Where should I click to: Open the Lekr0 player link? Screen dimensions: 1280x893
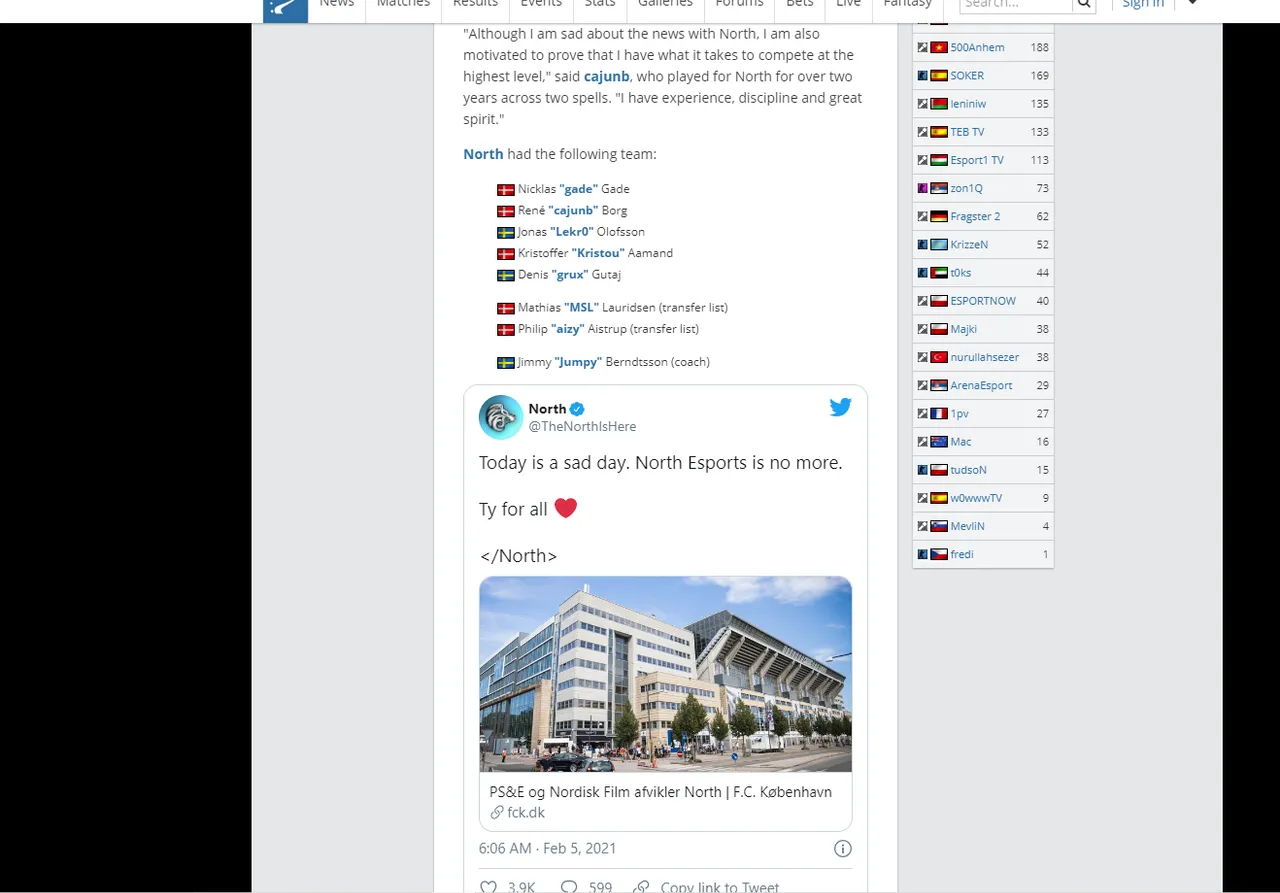pyautogui.click(x=572, y=232)
